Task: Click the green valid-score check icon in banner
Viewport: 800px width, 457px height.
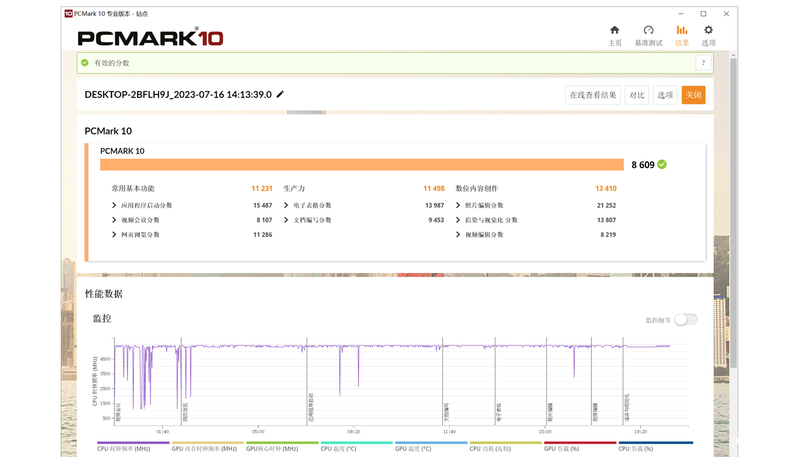Action: tap(85, 63)
